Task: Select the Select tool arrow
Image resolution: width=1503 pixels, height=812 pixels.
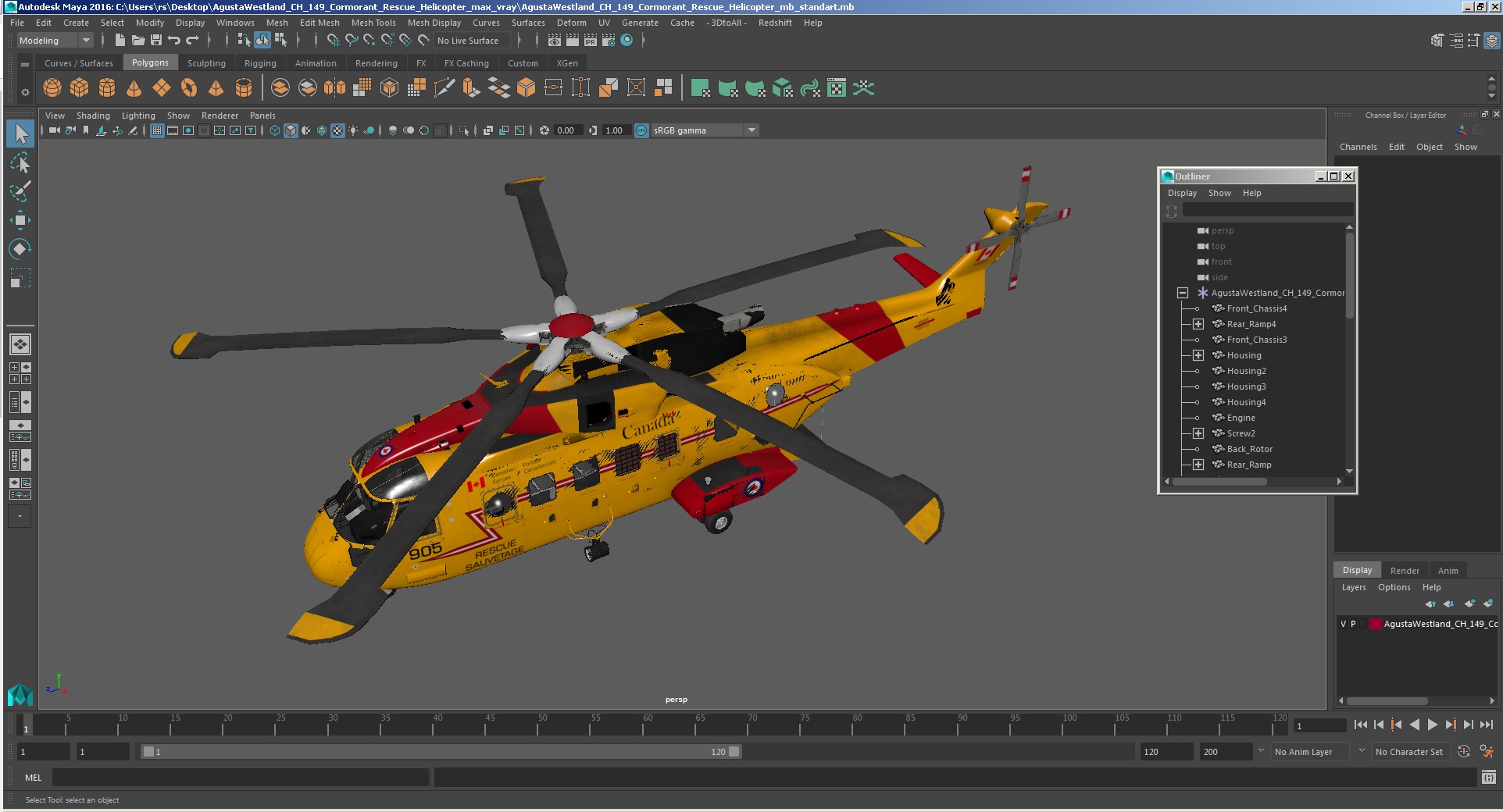Action: pos(20,134)
